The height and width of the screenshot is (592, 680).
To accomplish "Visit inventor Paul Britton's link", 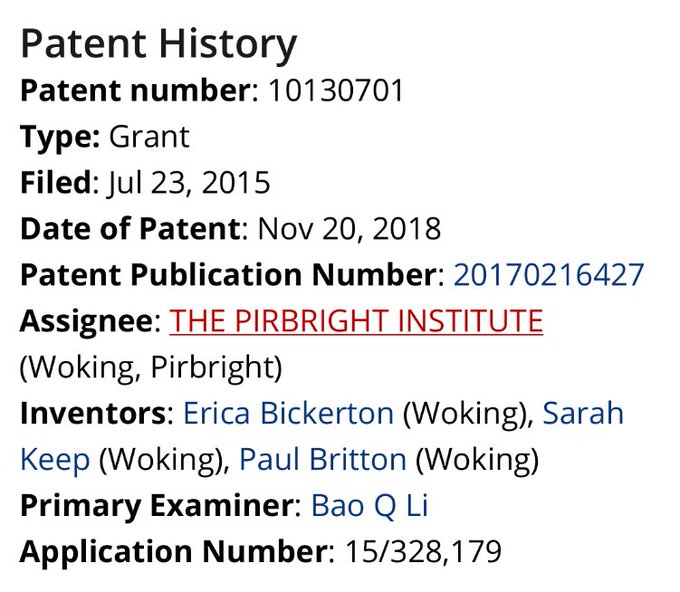I will (x=322, y=459).
